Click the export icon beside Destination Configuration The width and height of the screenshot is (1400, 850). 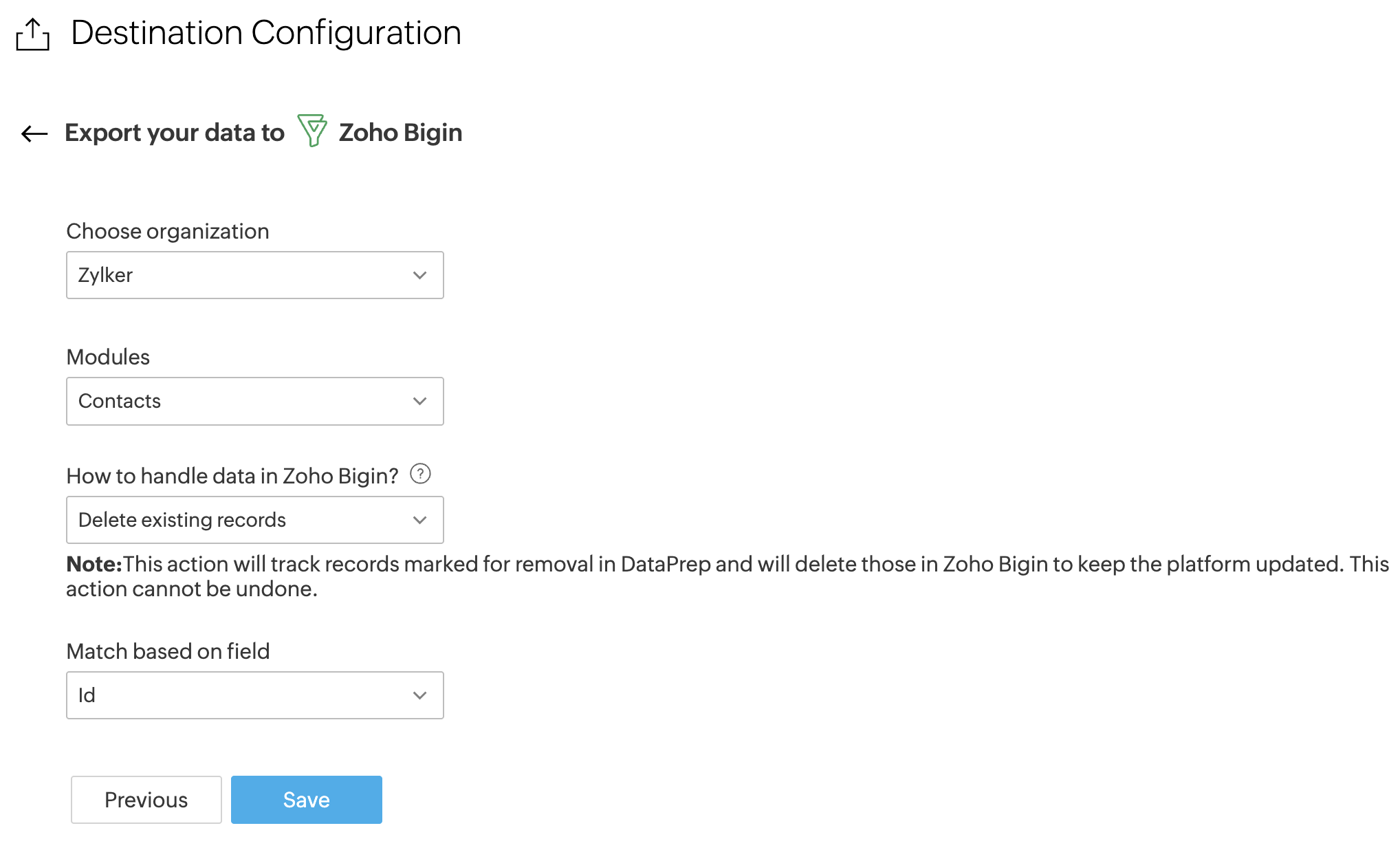pyautogui.click(x=32, y=34)
